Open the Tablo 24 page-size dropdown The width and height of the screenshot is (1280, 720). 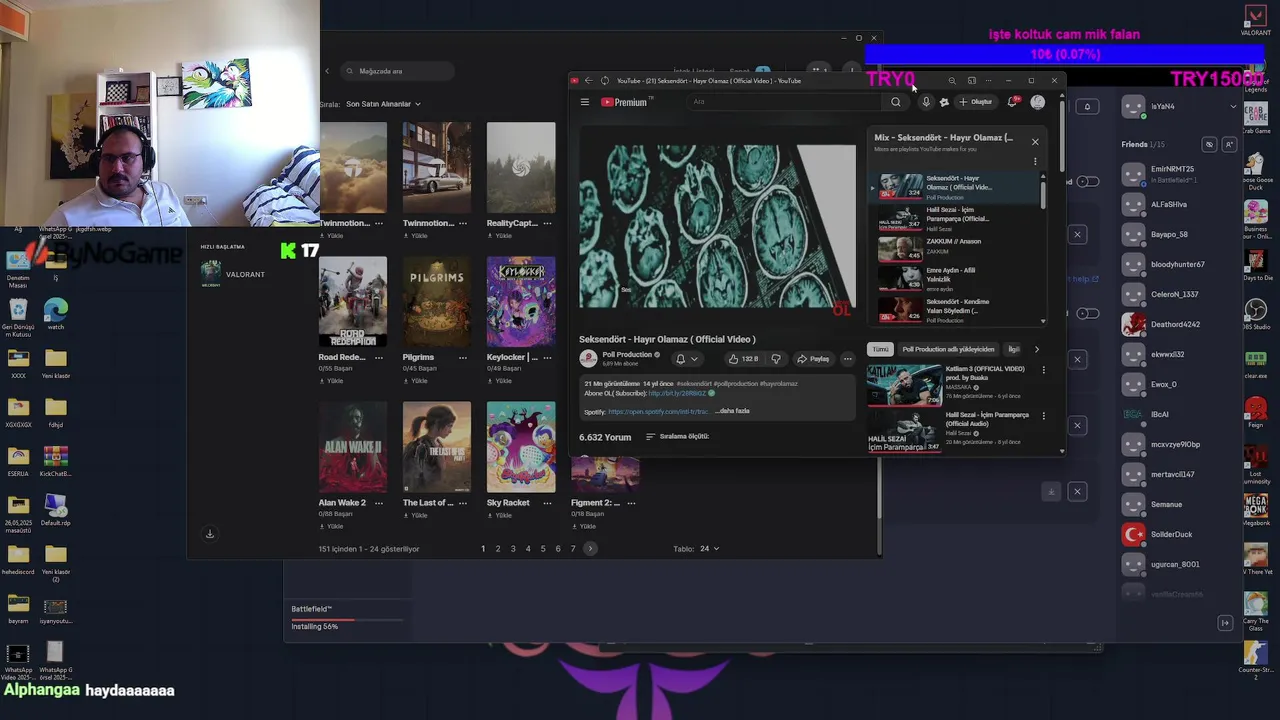point(709,549)
